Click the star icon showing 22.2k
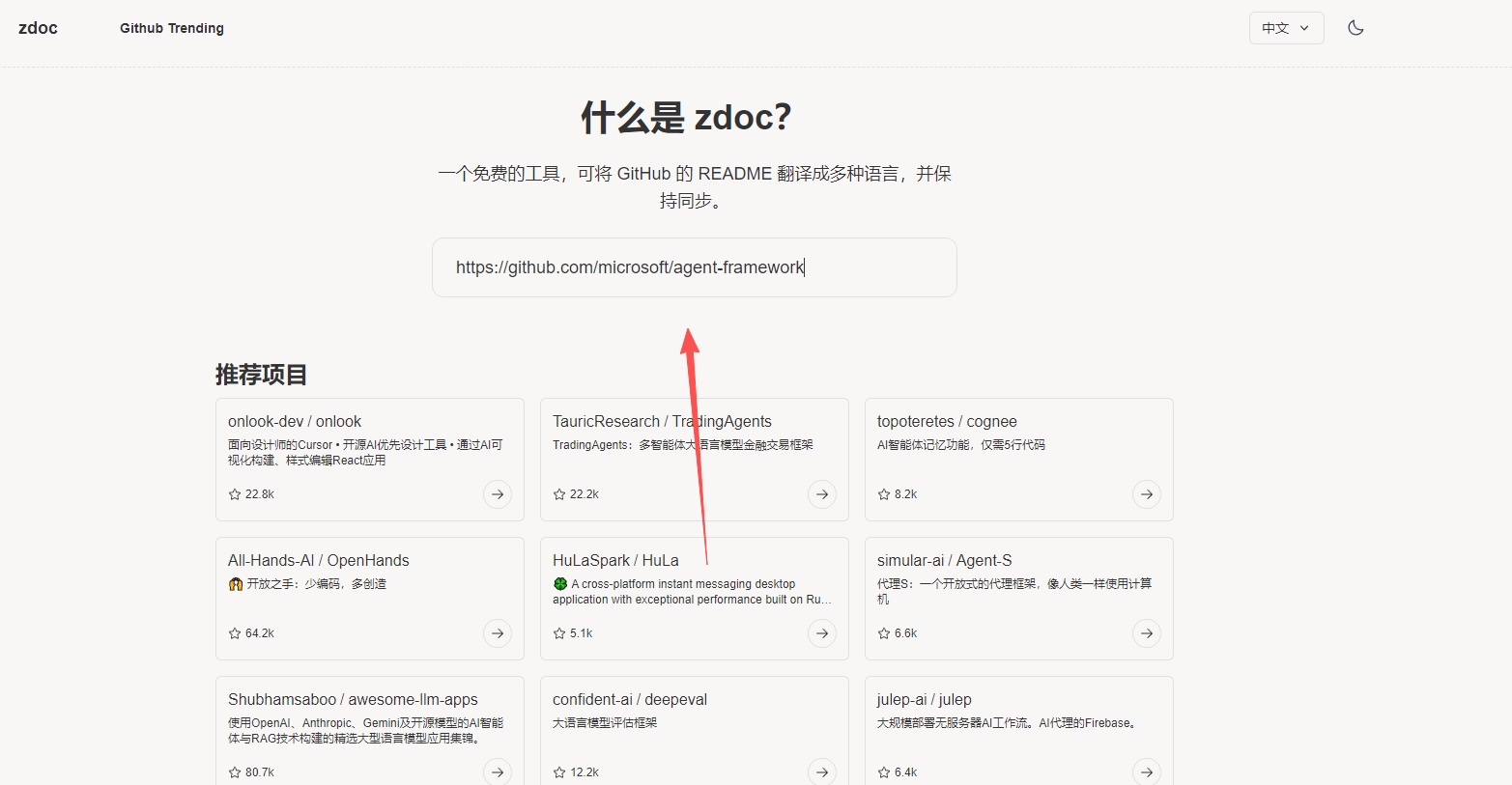Viewport: 1512px width, 785px height. 559,494
